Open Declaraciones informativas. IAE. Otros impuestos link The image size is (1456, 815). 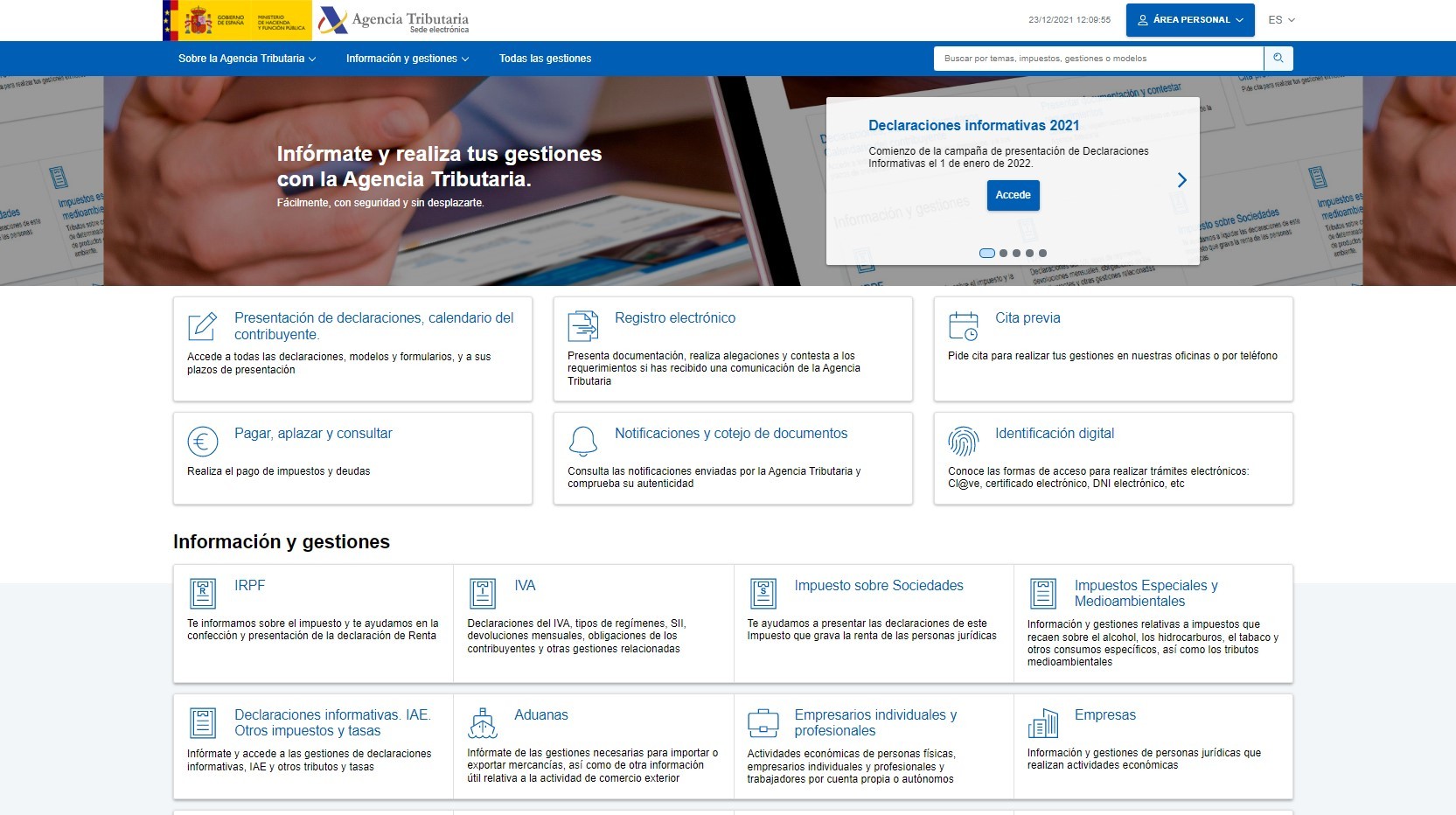click(x=332, y=723)
